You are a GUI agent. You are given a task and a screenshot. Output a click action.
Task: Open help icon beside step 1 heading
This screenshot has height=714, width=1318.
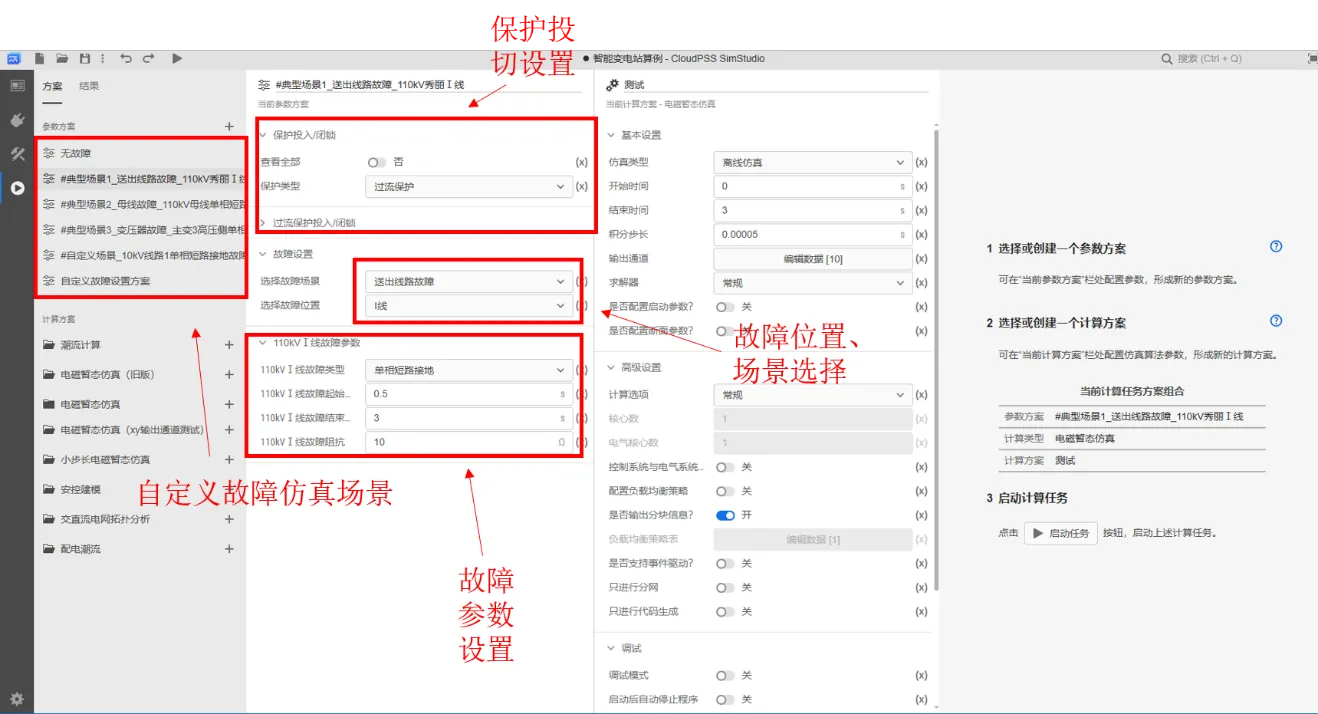(x=1275, y=247)
